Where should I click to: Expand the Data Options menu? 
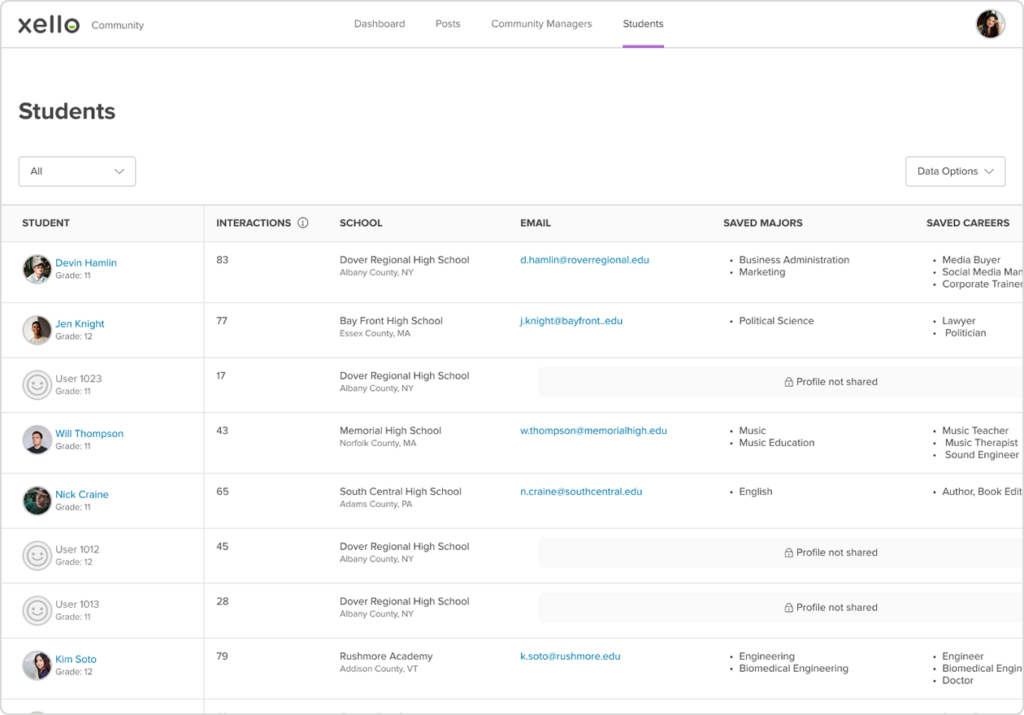[954, 171]
